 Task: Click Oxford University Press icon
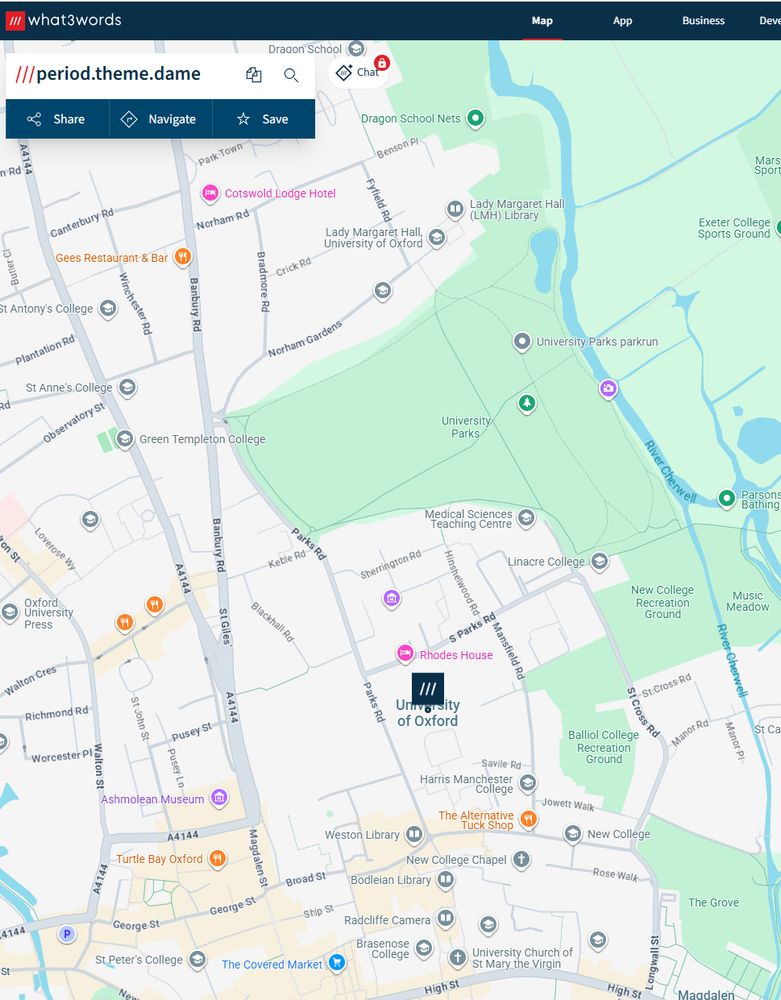10,612
